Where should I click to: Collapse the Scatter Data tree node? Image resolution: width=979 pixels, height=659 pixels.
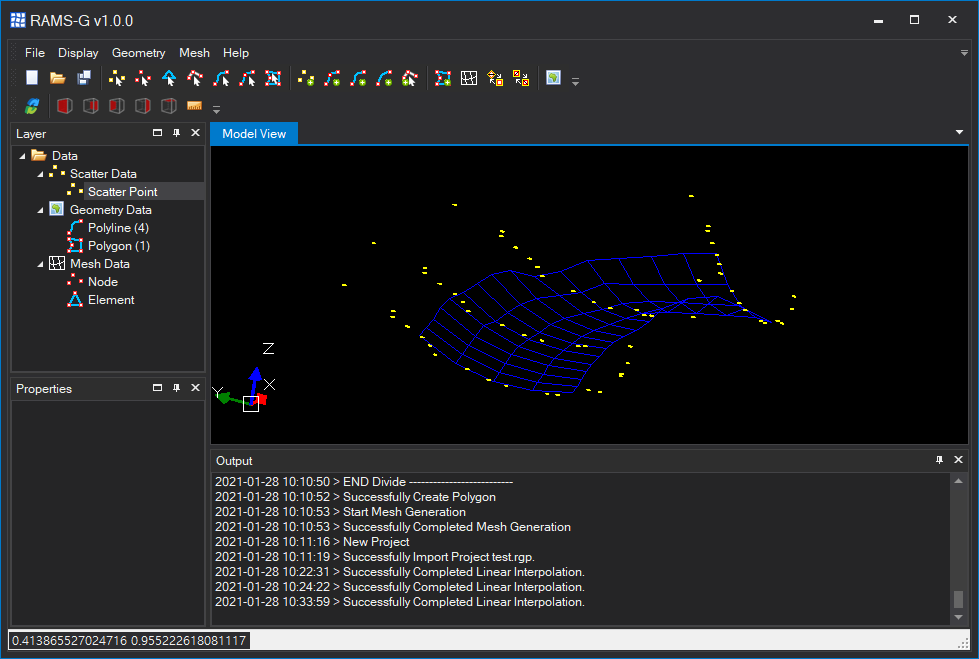pyautogui.click(x=40, y=174)
